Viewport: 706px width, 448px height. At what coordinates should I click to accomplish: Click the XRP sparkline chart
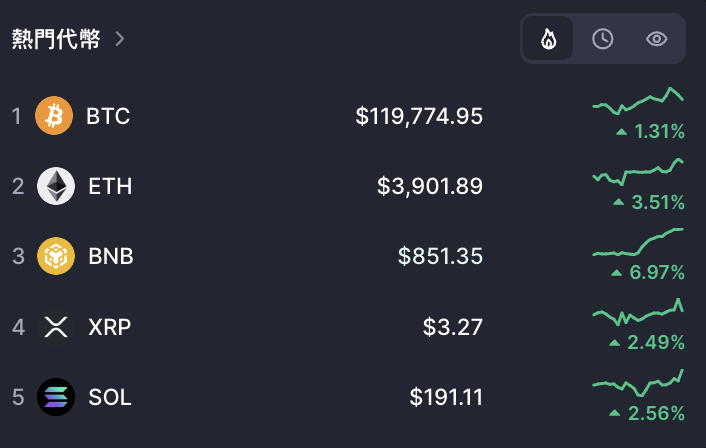coord(638,312)
